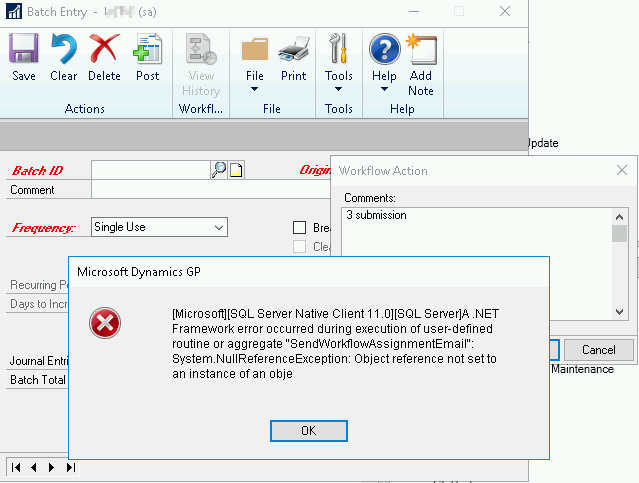Click the View History workflow icon

[x=201, y=49]
